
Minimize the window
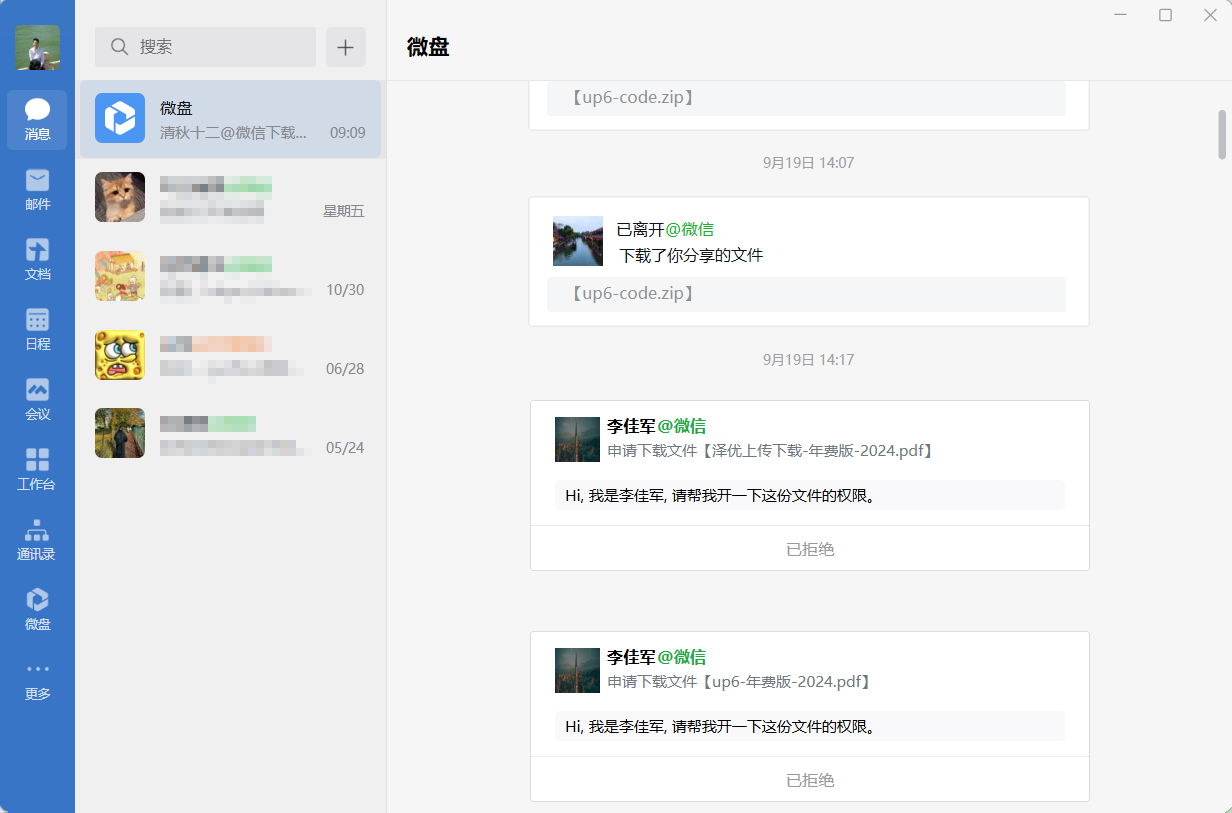click(x=1121, y=15)
